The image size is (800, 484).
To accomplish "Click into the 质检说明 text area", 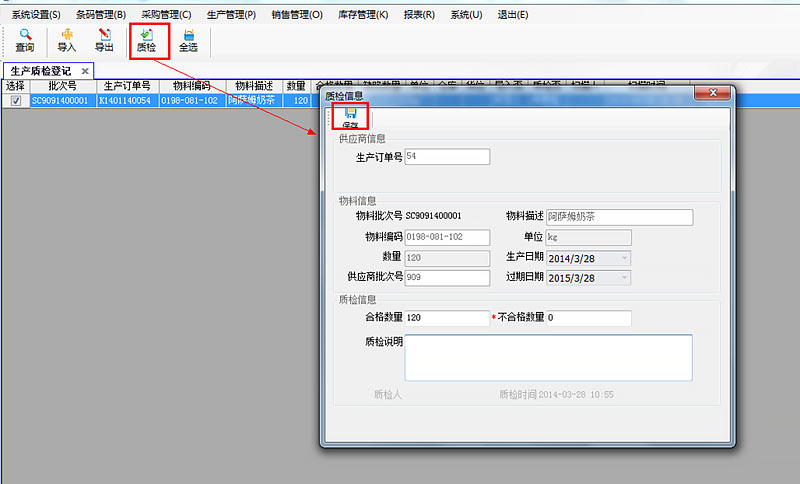I will 548,357.
